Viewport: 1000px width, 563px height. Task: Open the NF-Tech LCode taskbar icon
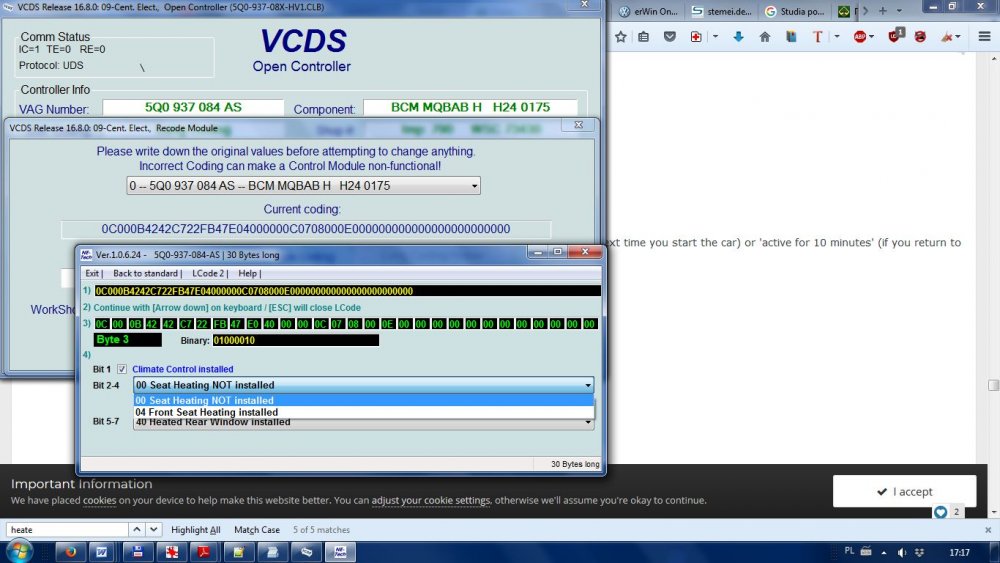(340, 552)
